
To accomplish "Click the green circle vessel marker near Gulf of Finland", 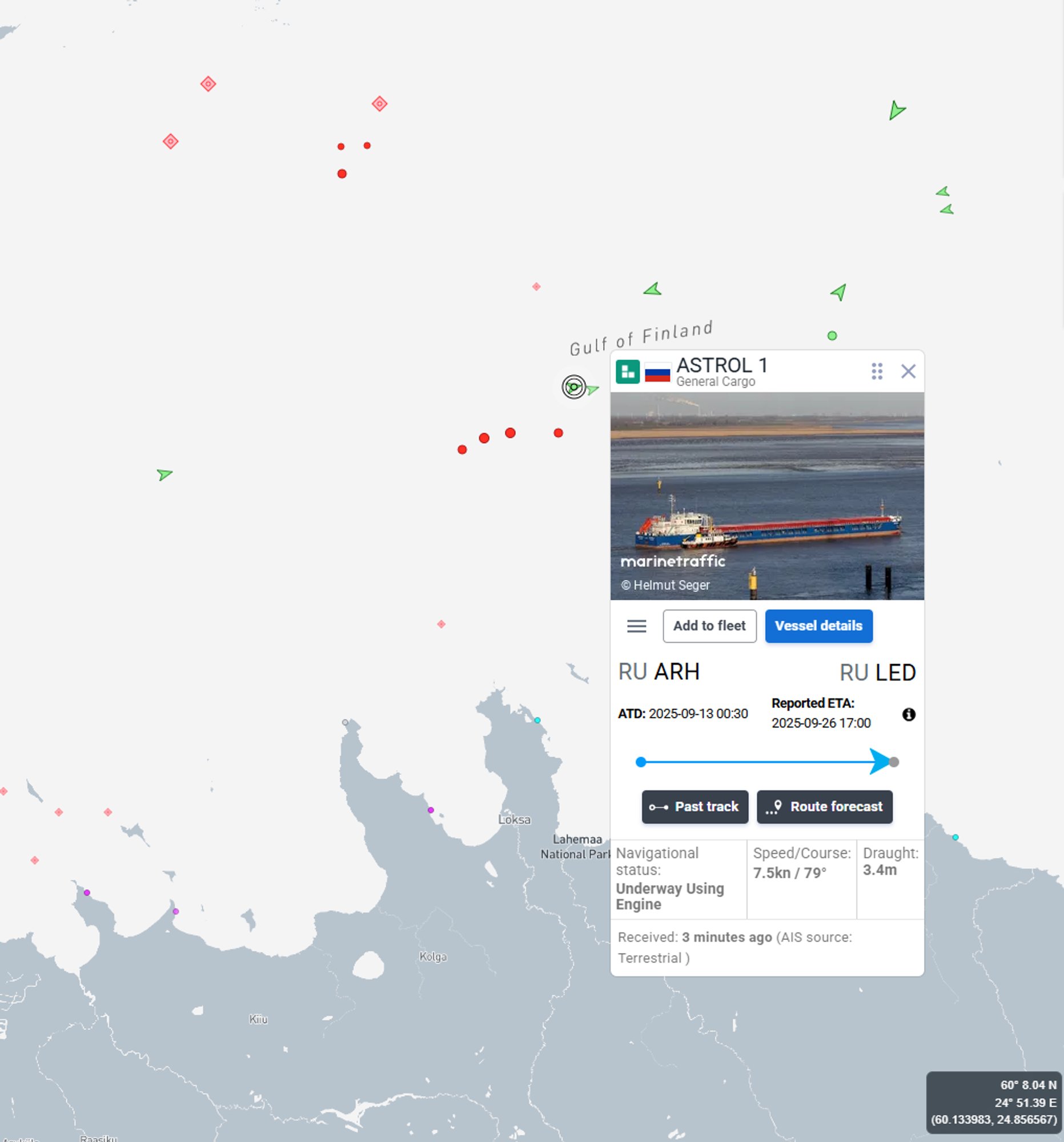I will pyautogui.click(x=832, y=336).
